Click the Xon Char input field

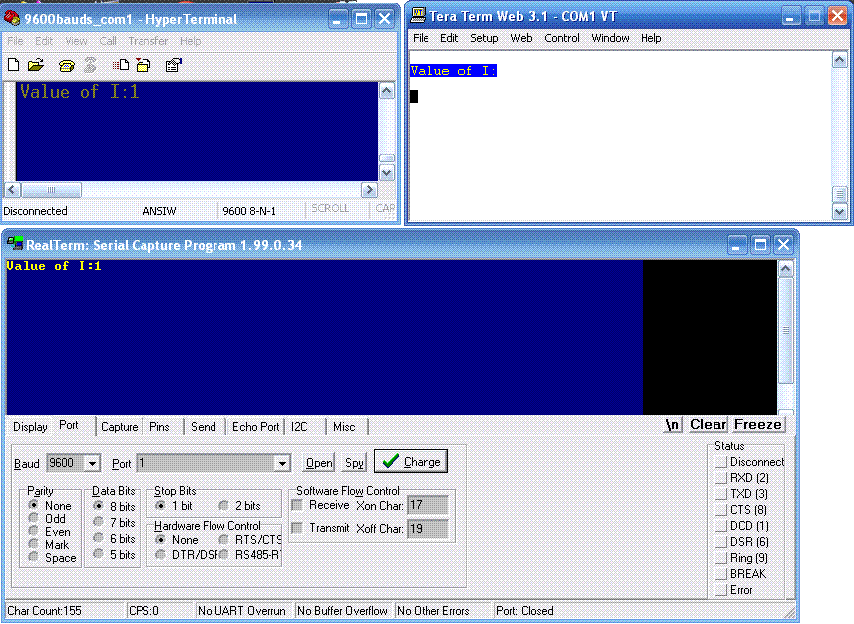tap(428, 505)
